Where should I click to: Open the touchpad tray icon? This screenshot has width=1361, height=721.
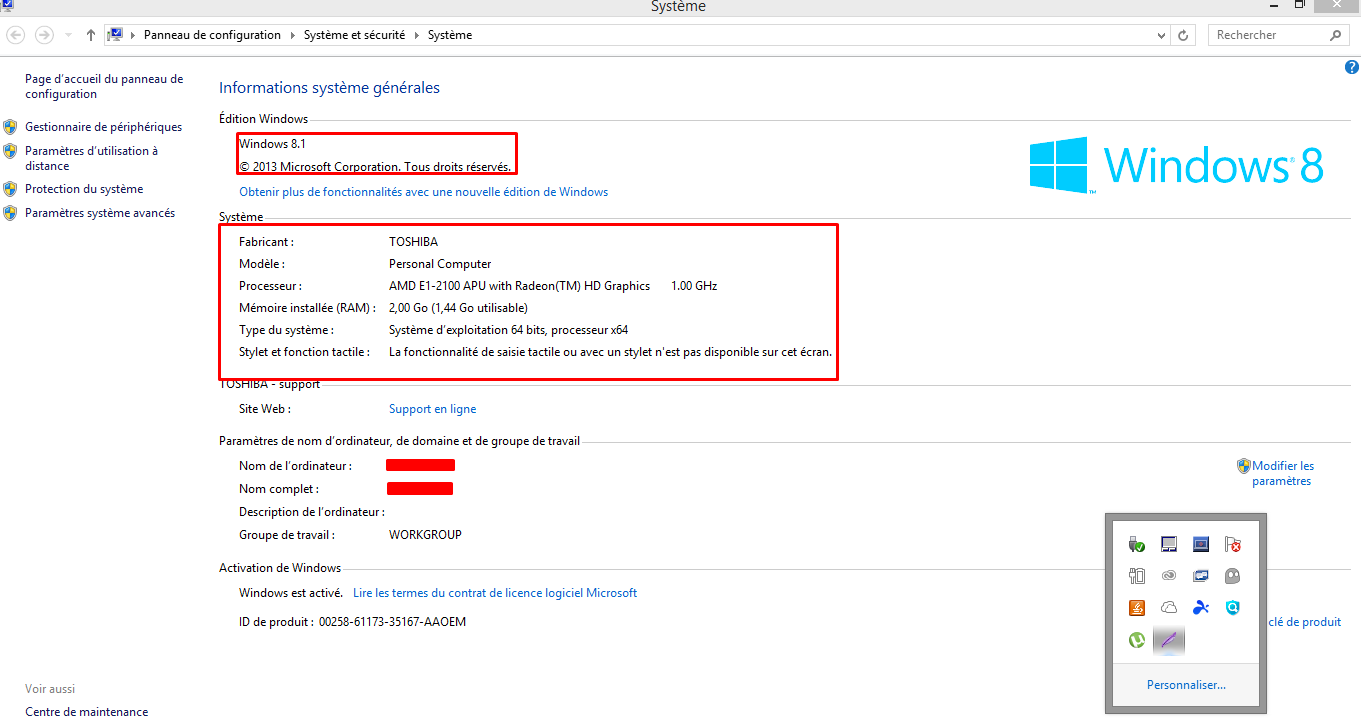1168,545
